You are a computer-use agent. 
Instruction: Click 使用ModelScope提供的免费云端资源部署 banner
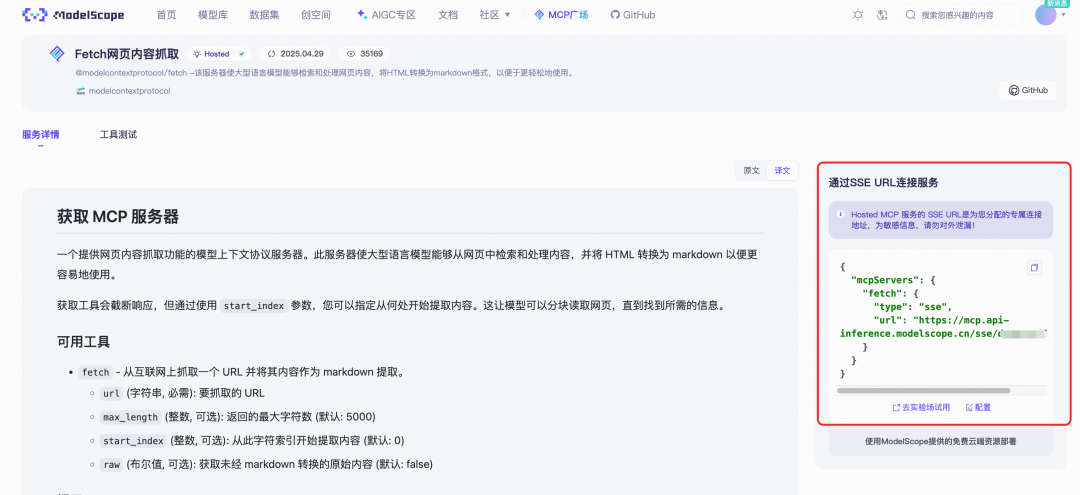coord(941,441)
